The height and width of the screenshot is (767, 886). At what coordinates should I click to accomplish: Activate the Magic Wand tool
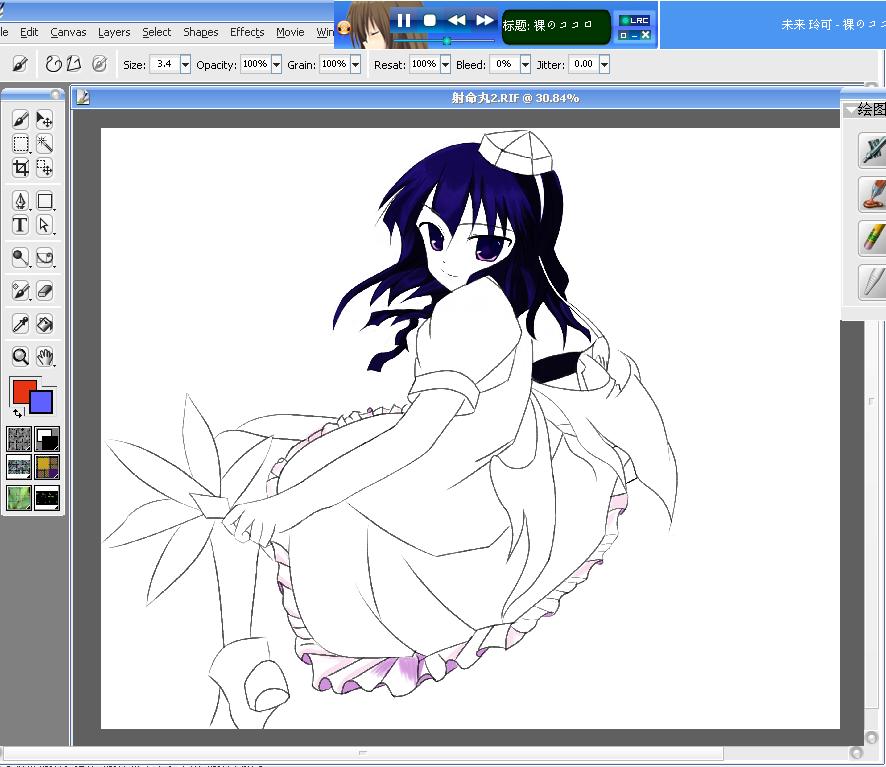pos(44,144)
